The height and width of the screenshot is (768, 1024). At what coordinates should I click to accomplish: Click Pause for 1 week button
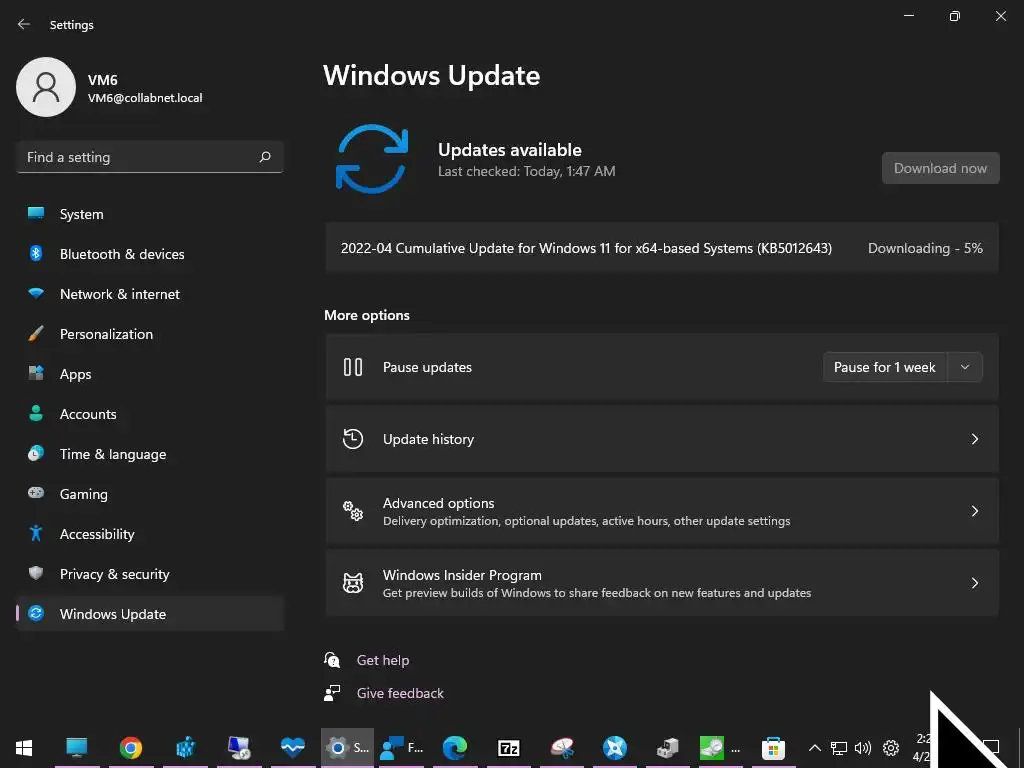click(x=884, y=367)
